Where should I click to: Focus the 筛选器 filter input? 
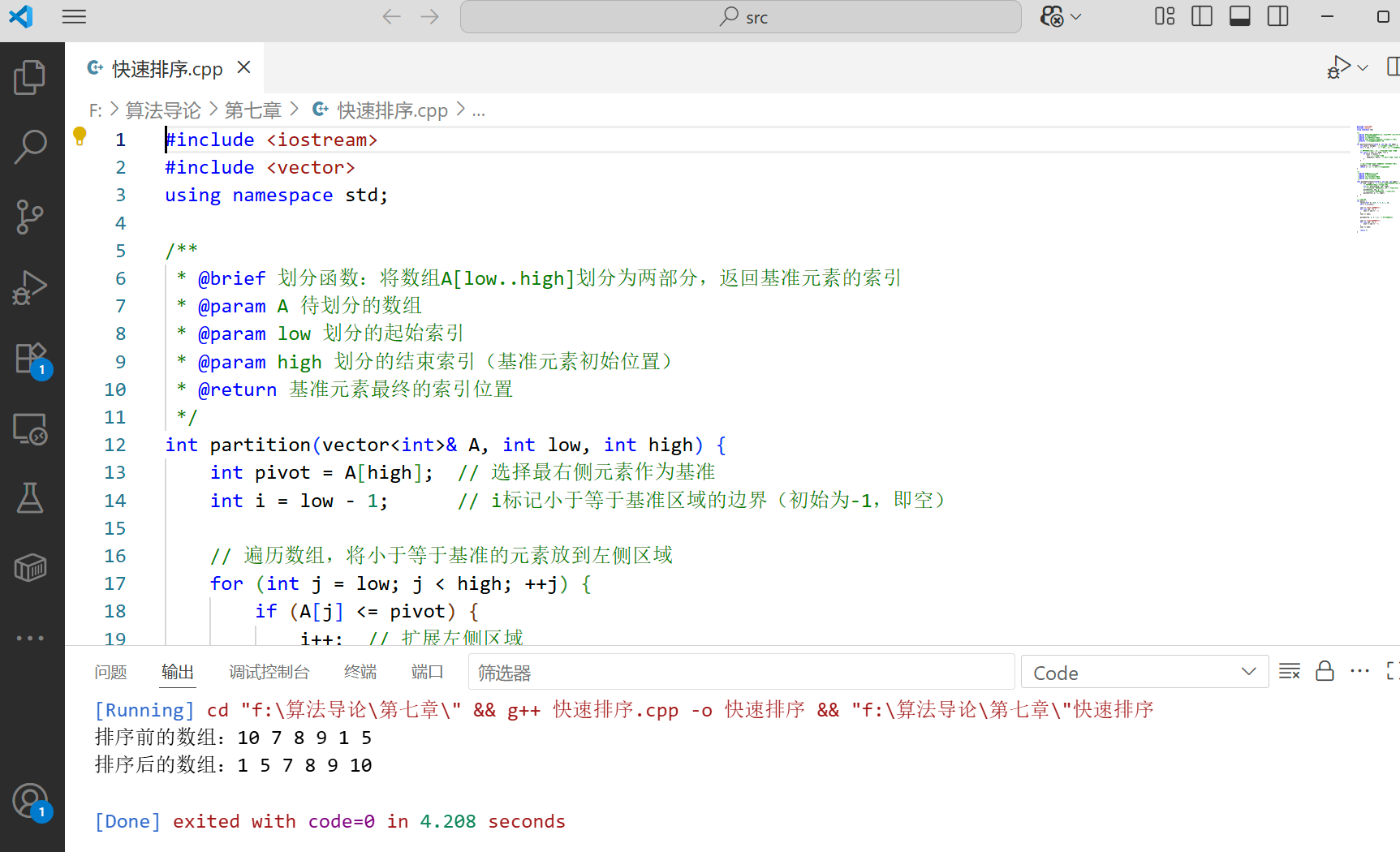[x=742, y=672]
